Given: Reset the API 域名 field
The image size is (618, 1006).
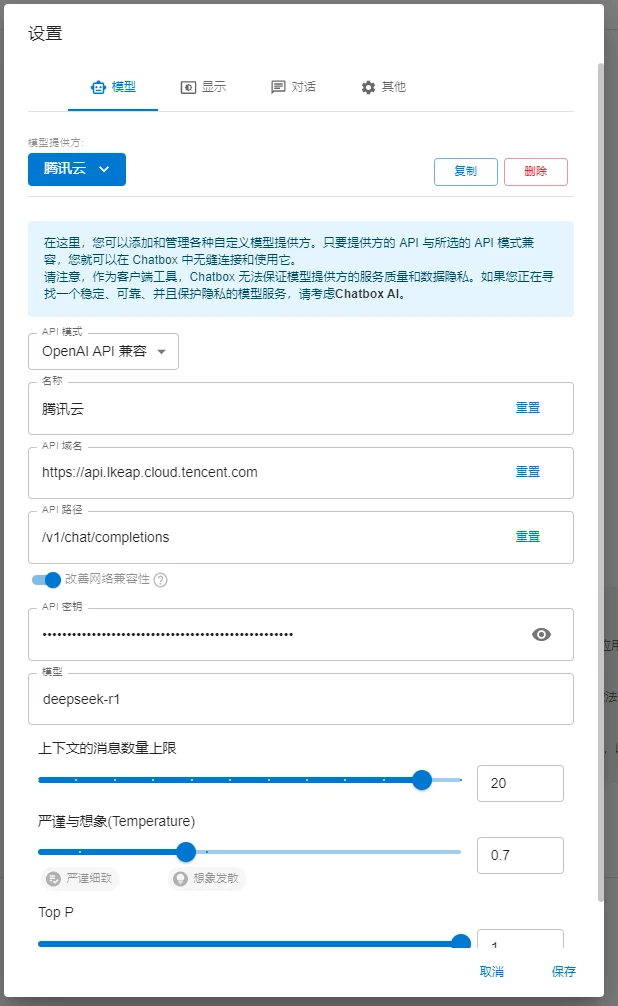Looking at the screenshot, I should pyautogui.click(x=528, y=472).
